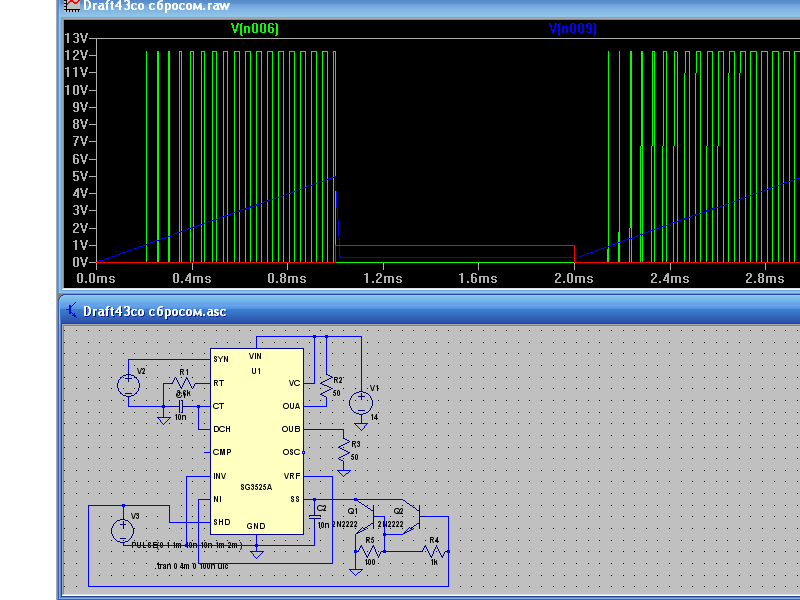Image resolution: width=800 pixels, height=600 pixels.
Task: Click the R4 resistor symbol
Action: (x=433, y=551)
